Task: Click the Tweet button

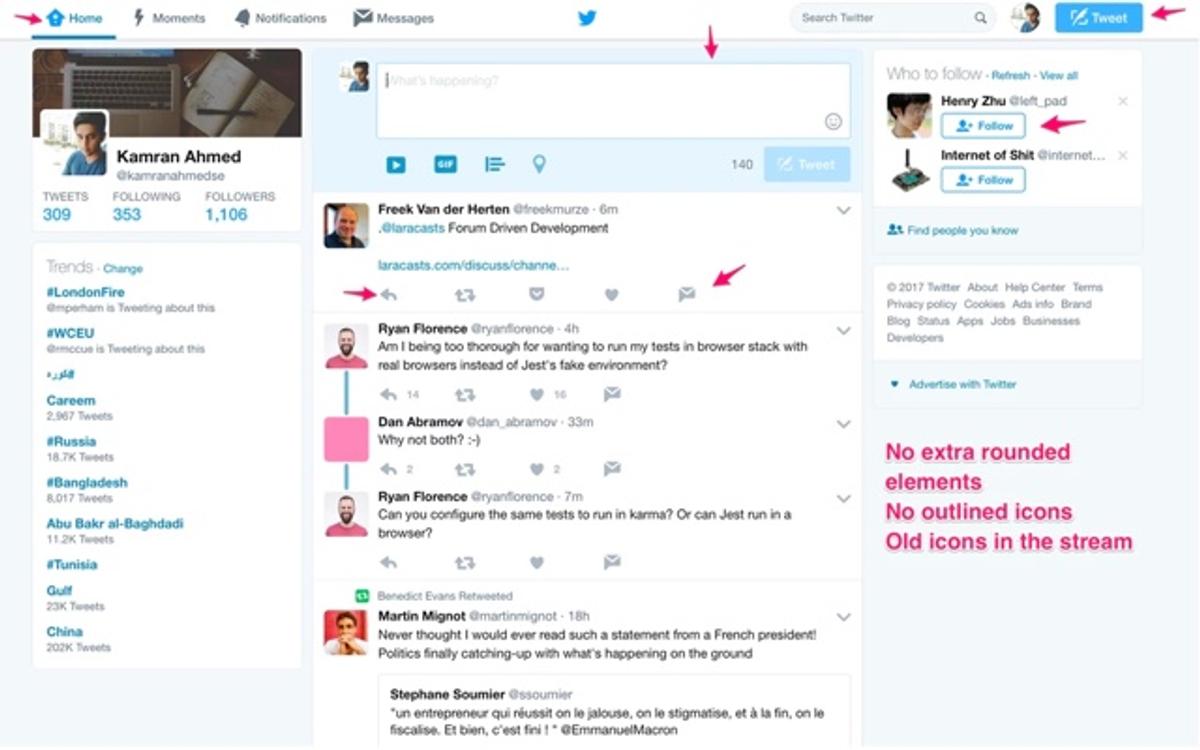Action: [1097, 17]
